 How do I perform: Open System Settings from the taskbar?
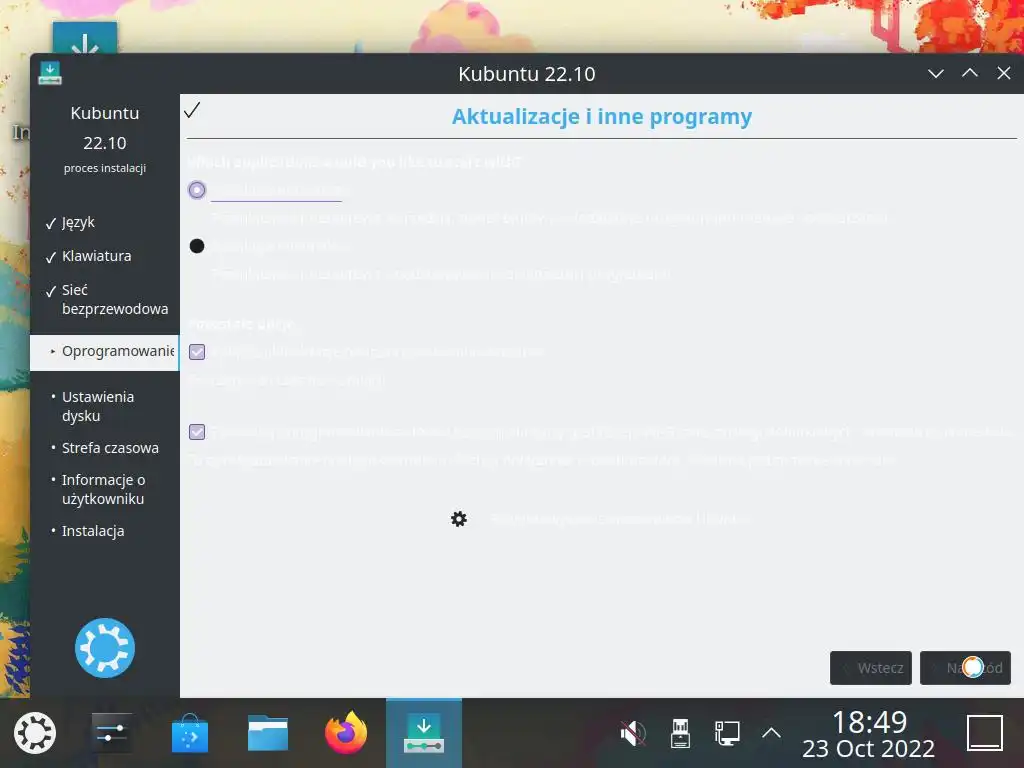pyautogui.click(x=112, y=733)
